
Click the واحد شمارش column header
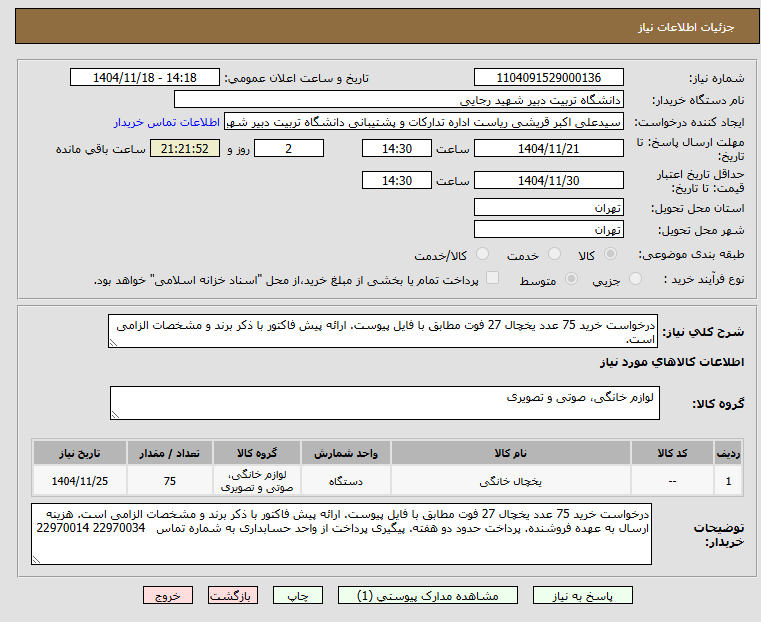click(346, 453)
